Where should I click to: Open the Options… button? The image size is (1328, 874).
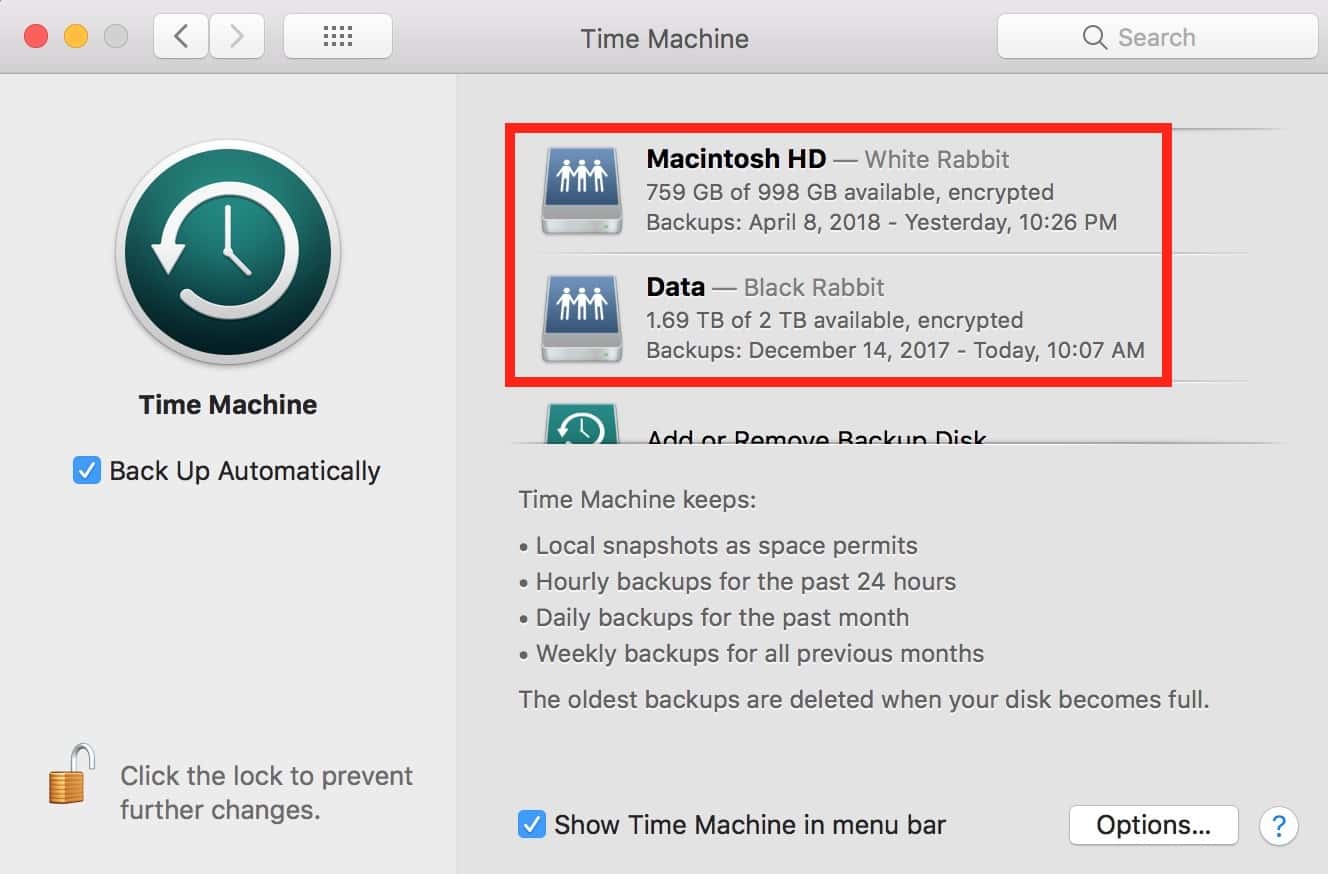pos(1153,825)
